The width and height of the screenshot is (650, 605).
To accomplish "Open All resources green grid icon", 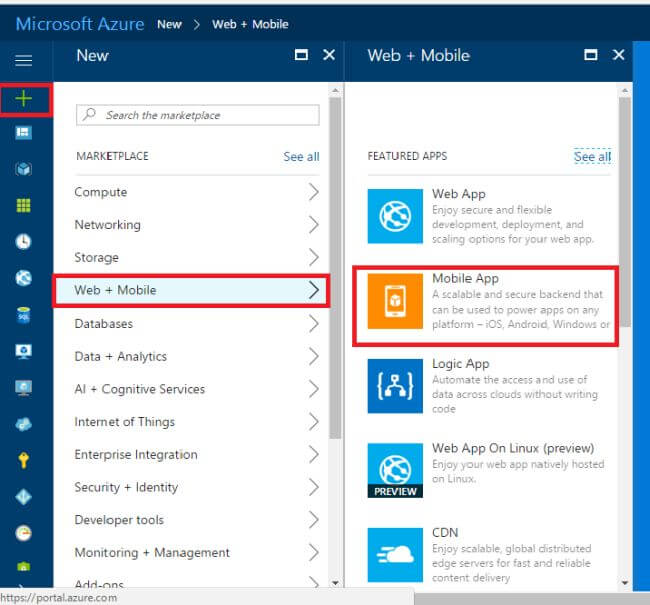I will click(24, 205).
